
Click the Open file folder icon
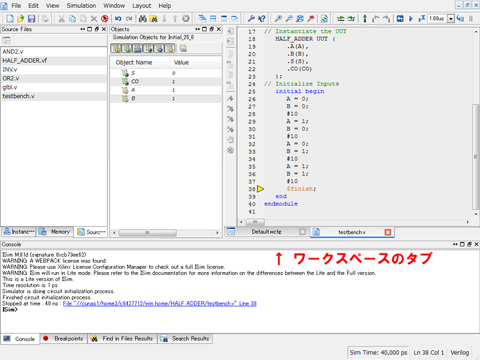coord(21,19)
